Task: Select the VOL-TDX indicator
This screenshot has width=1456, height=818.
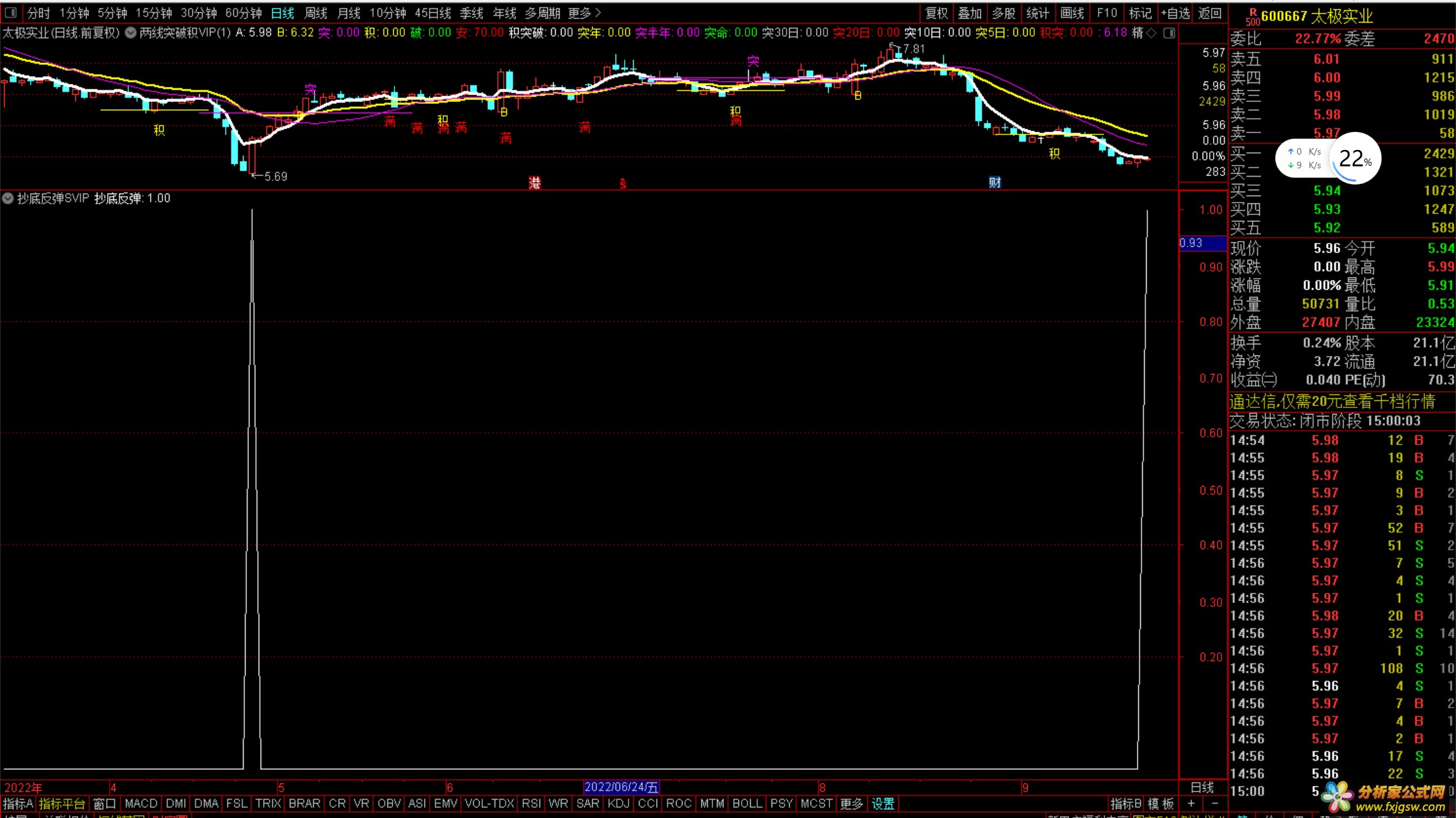Action: pyautogui.click(x=489, y=804)
